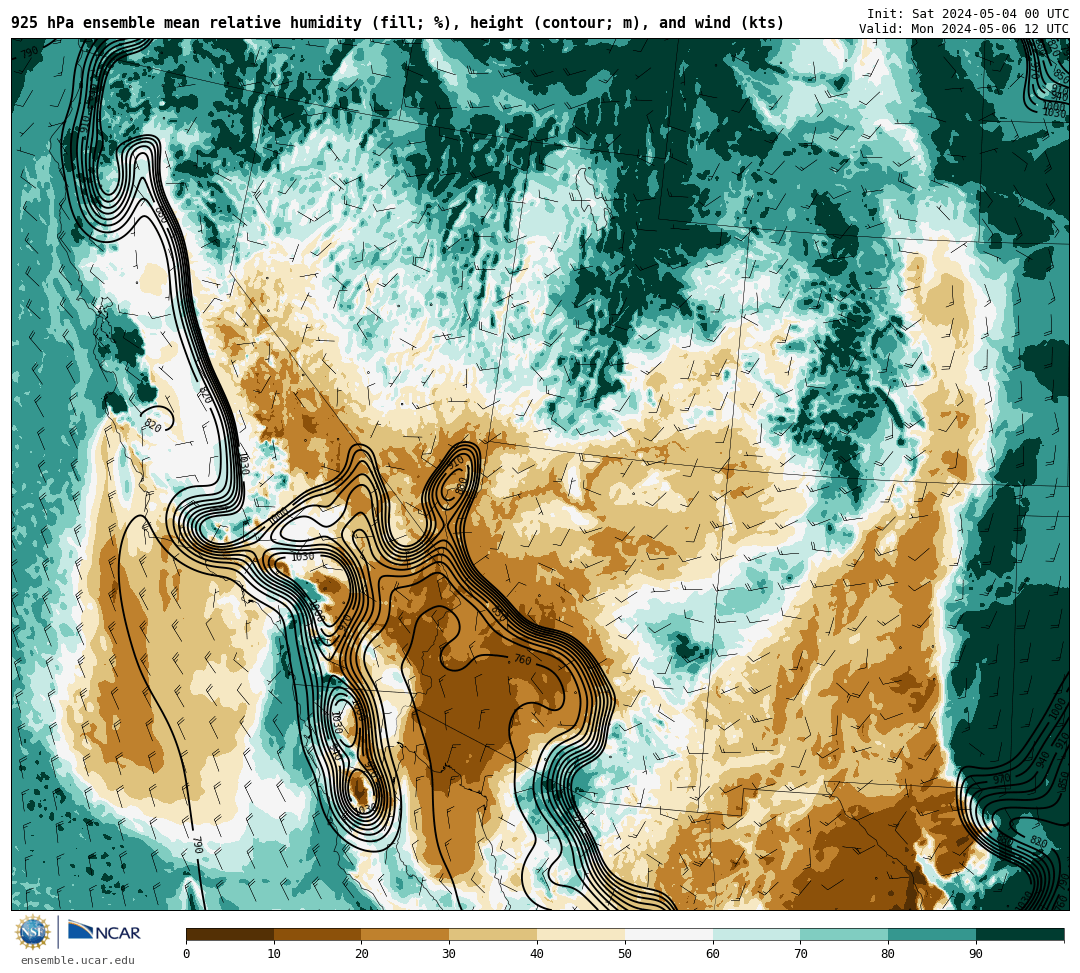The image size is (1080, 973).
Task: Click the 0-10% darkest brown colorbar segment
Action: [x=230, y=934]
